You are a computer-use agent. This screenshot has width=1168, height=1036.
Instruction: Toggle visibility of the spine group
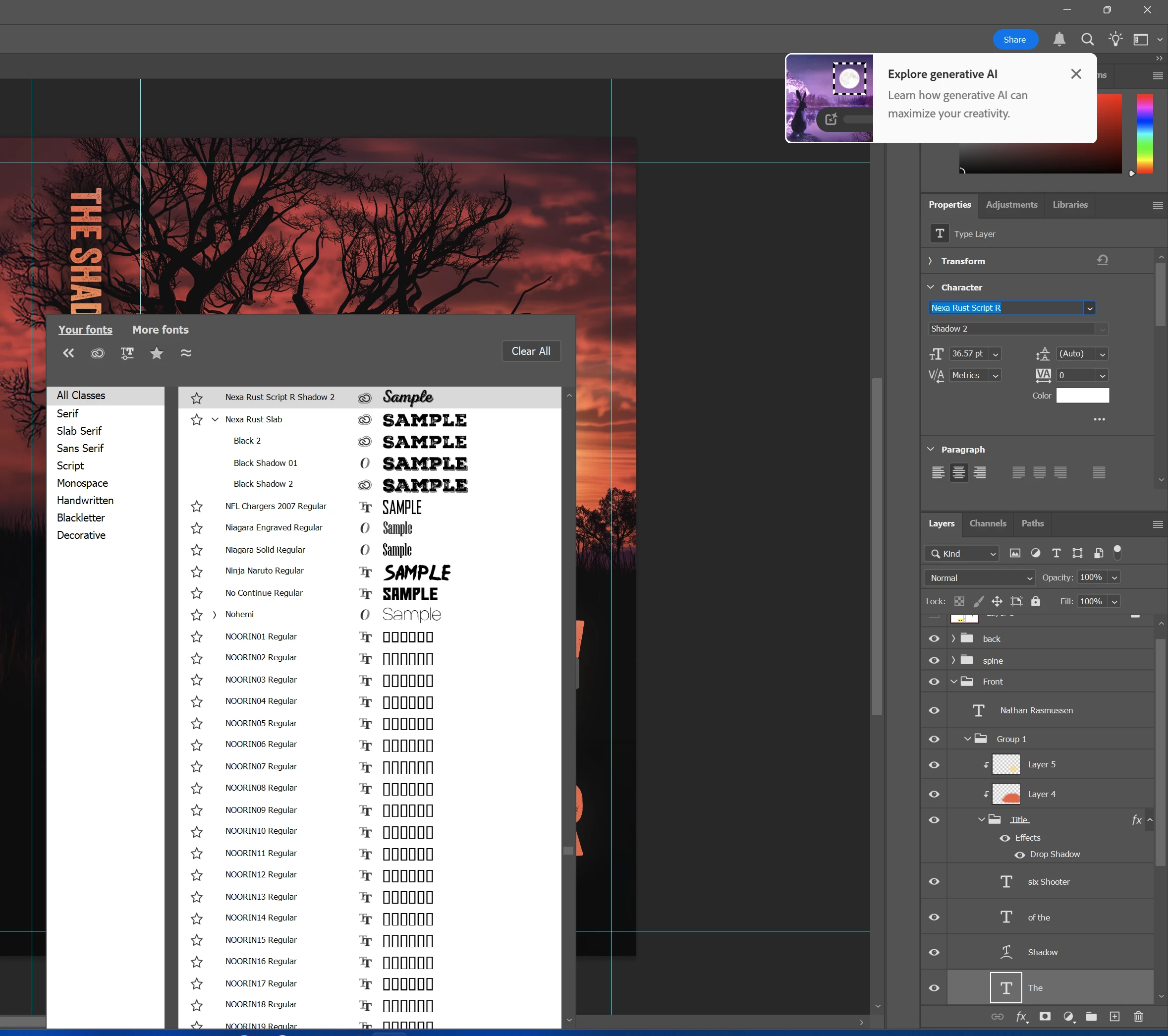[934, 660]
